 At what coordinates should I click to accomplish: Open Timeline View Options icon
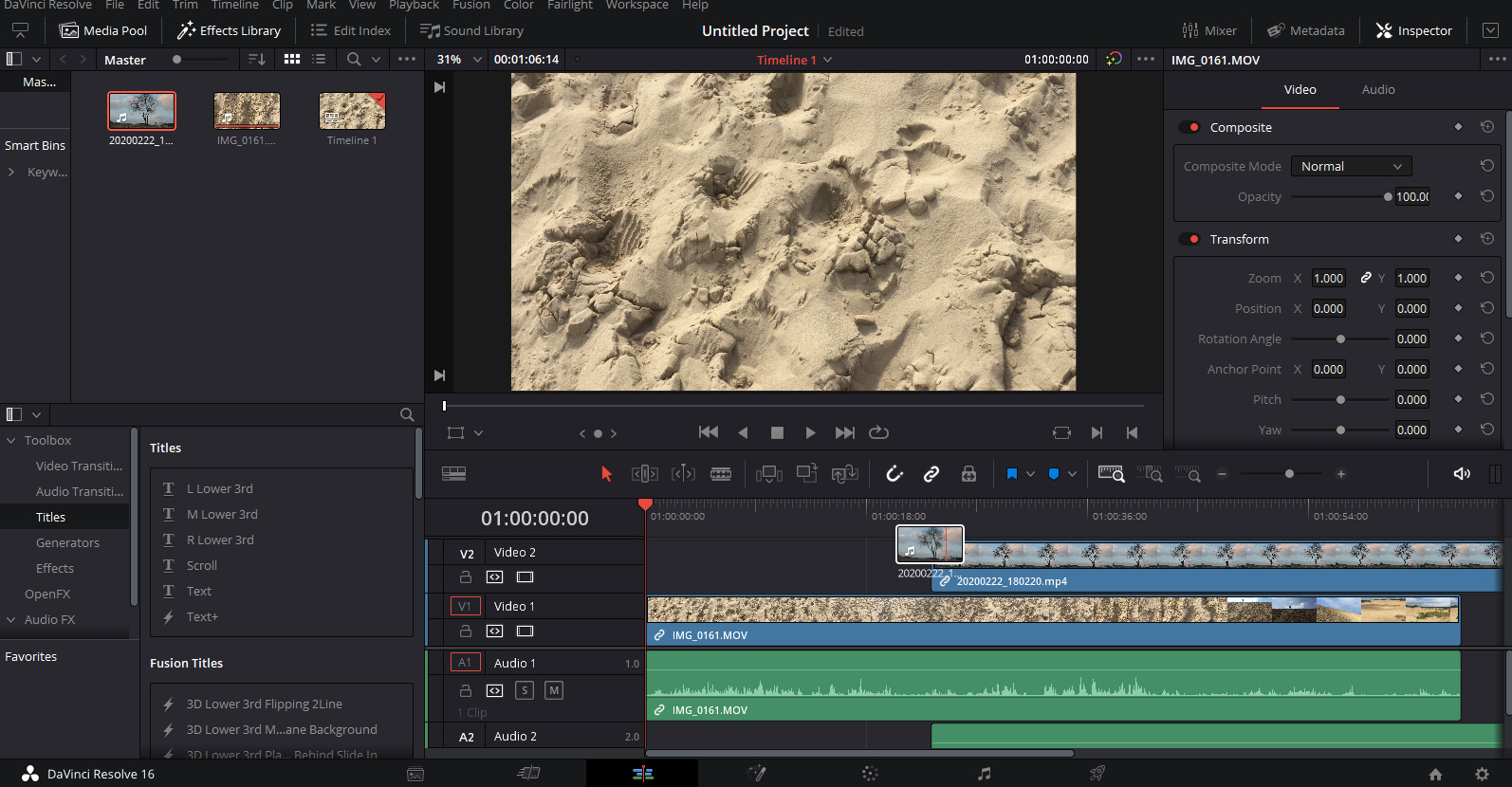(x=453, y=474)
